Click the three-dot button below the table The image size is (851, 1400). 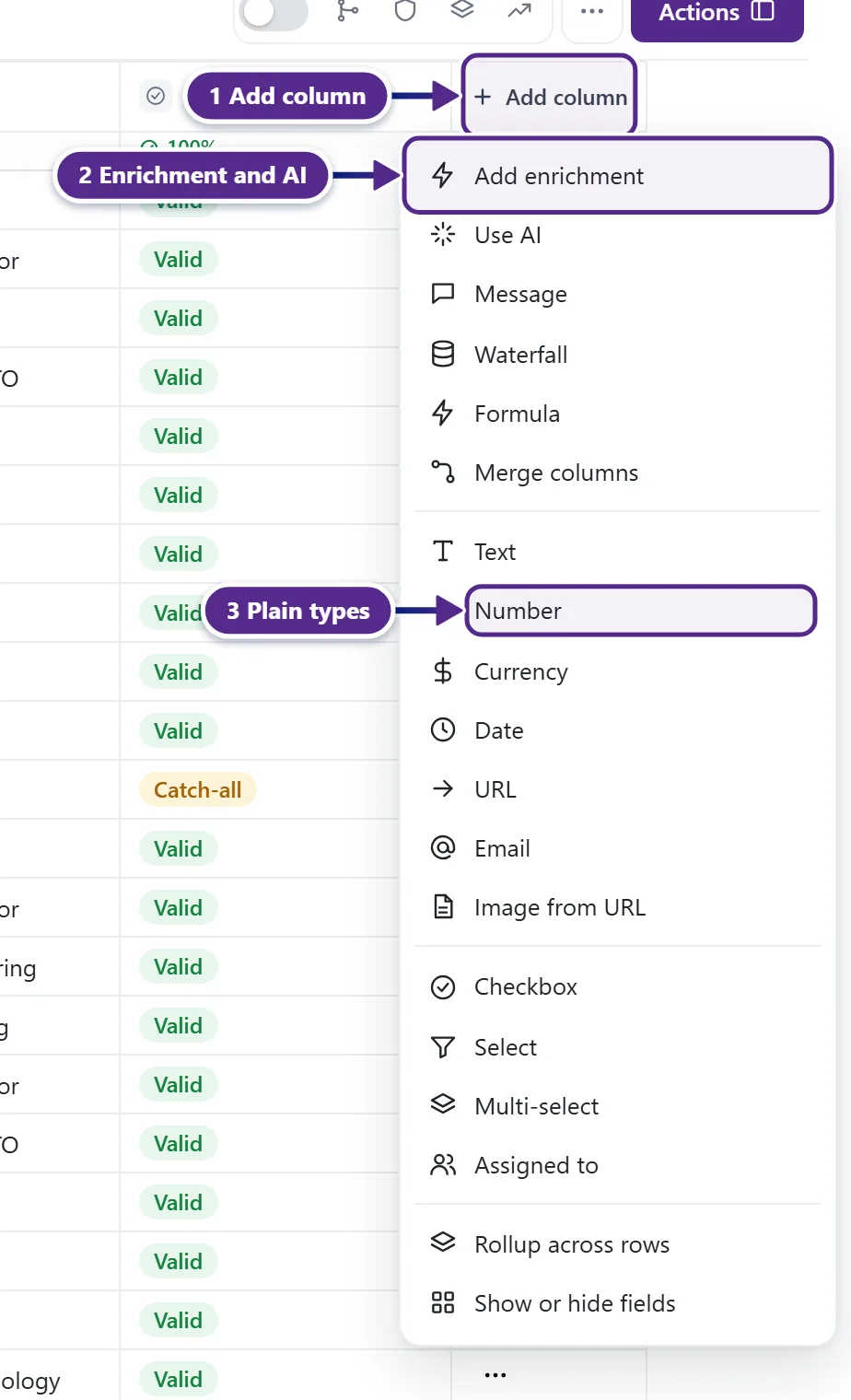tap(495, 1375)
